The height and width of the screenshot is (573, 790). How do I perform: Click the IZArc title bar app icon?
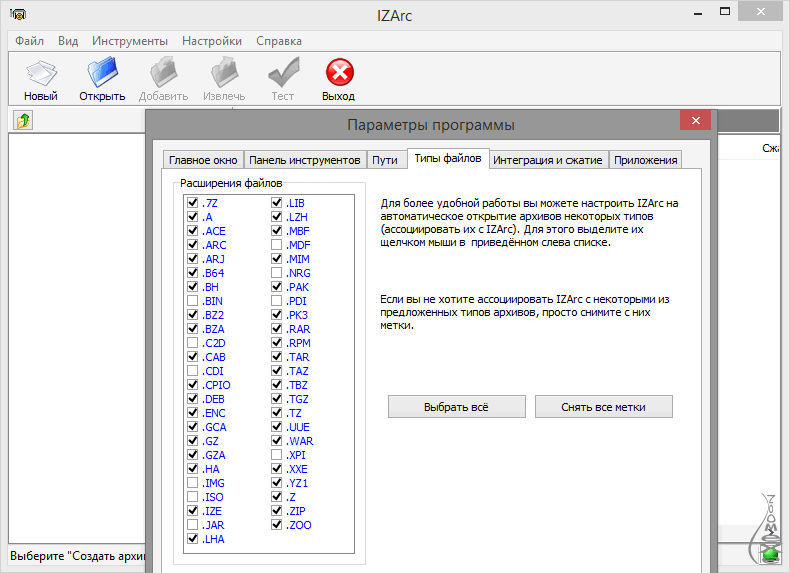[x=18, y=14]
